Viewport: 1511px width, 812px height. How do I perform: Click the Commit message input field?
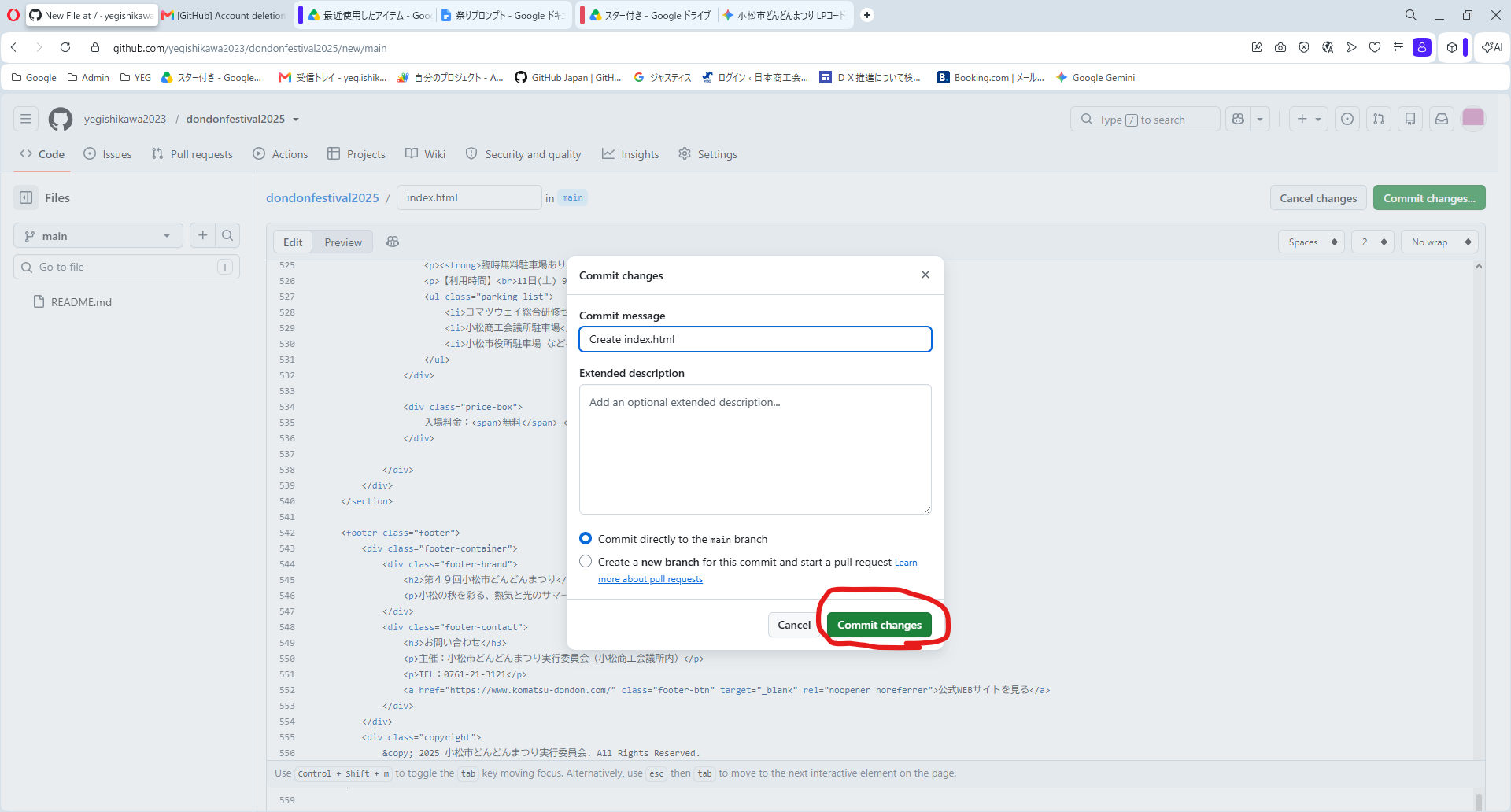[755, 339]
